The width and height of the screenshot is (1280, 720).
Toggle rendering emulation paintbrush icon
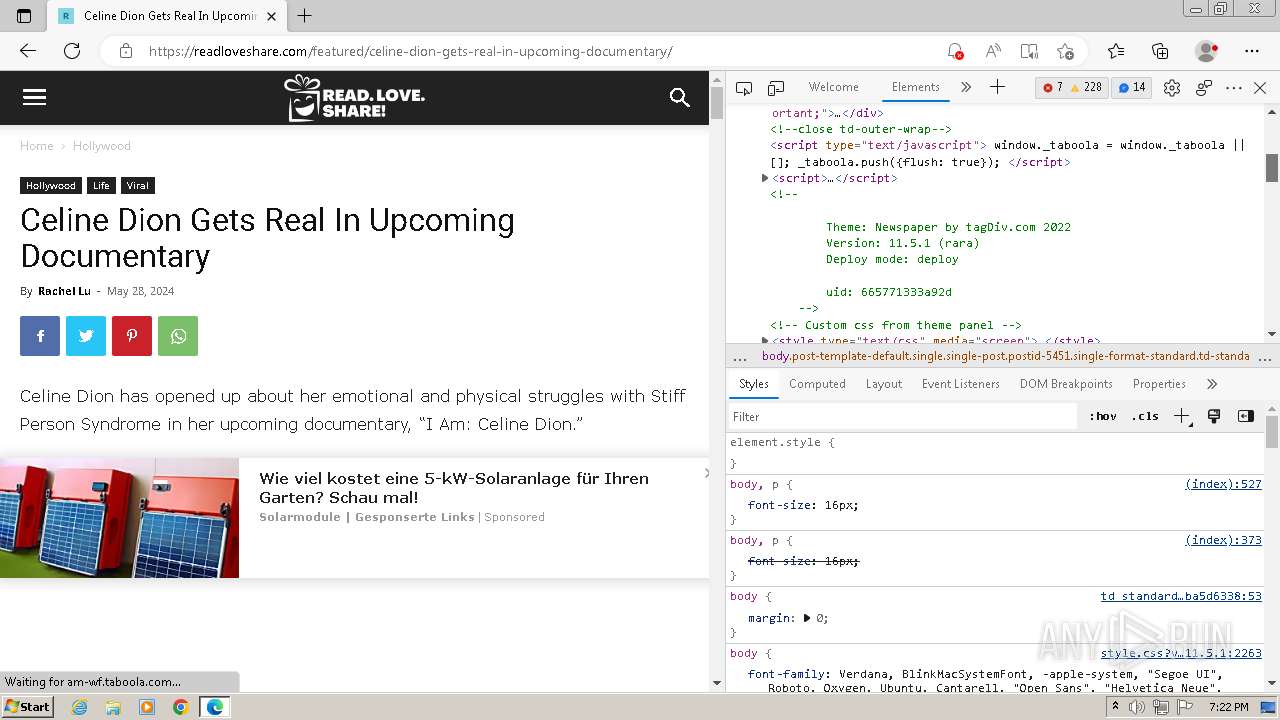(1214, 416)
